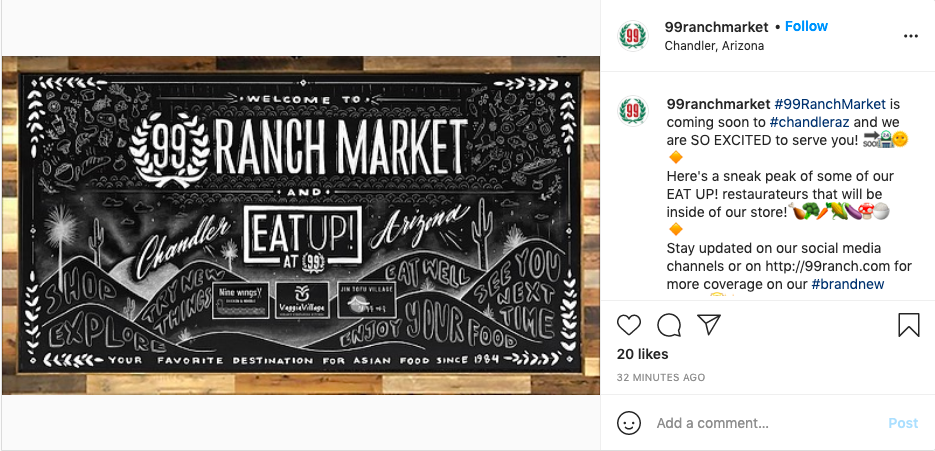Share the post with the paper plane icon

[x=709, y=325]
